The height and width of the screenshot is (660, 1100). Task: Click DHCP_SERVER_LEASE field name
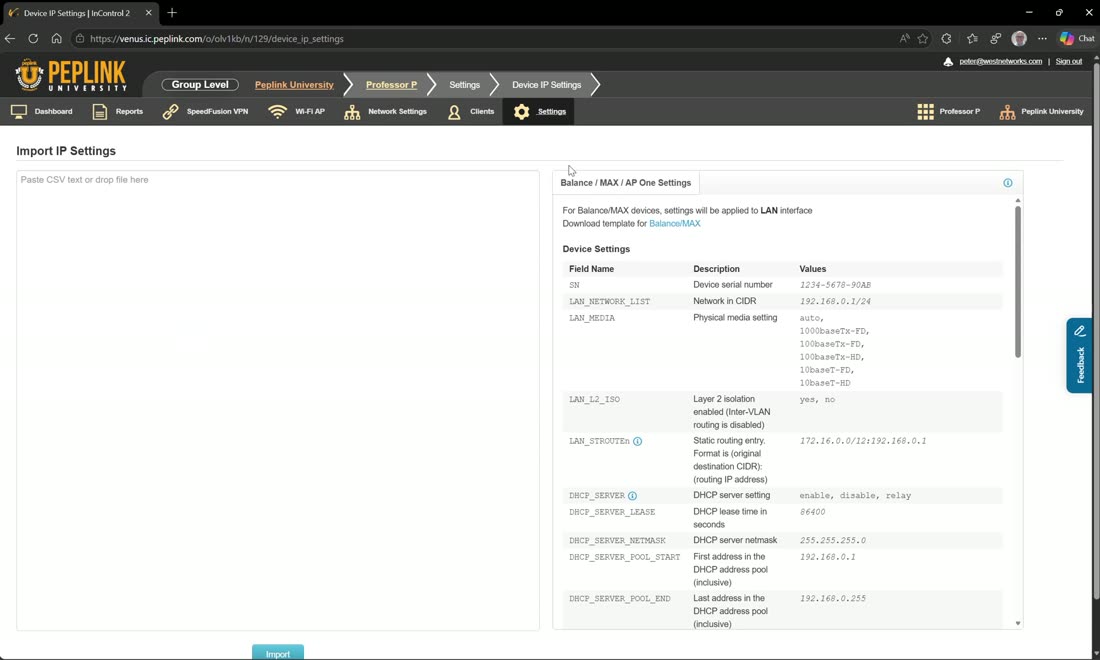[x=612, y=512]
